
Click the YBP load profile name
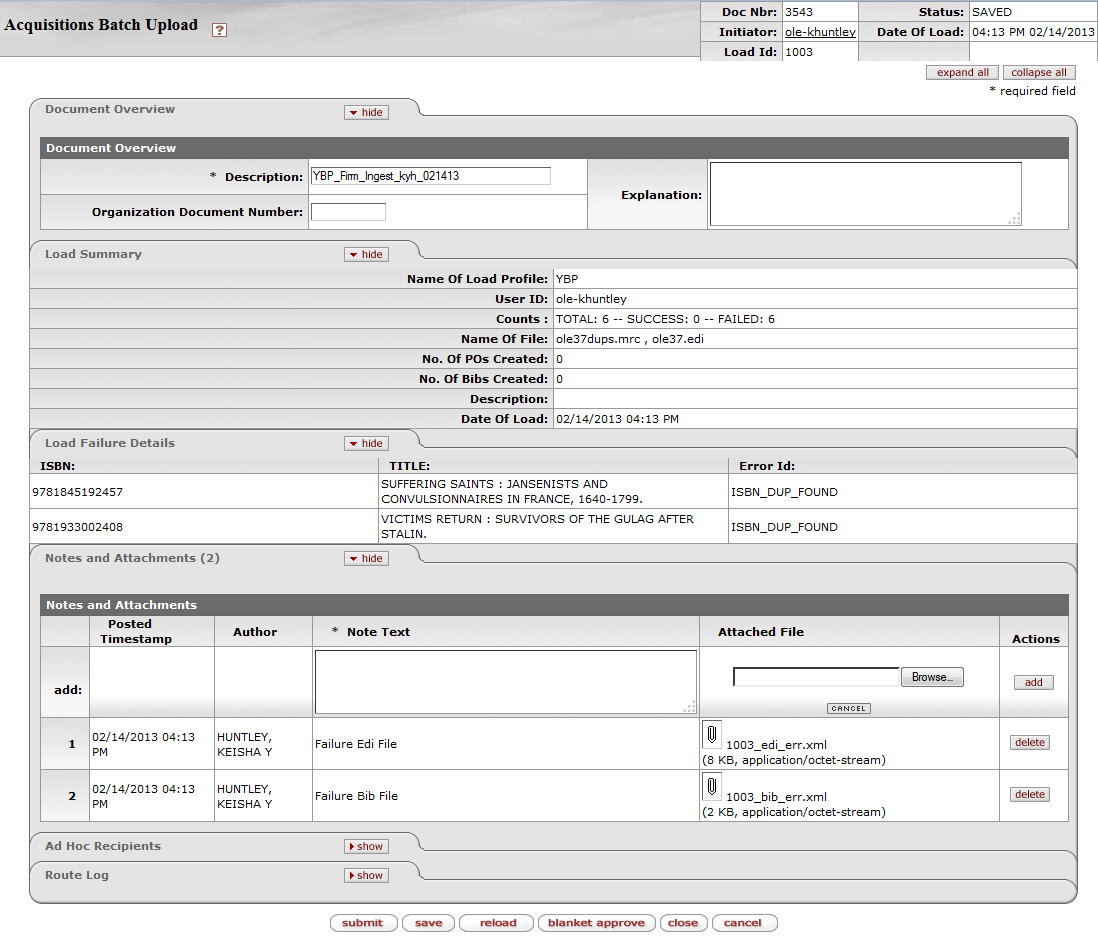567,279
